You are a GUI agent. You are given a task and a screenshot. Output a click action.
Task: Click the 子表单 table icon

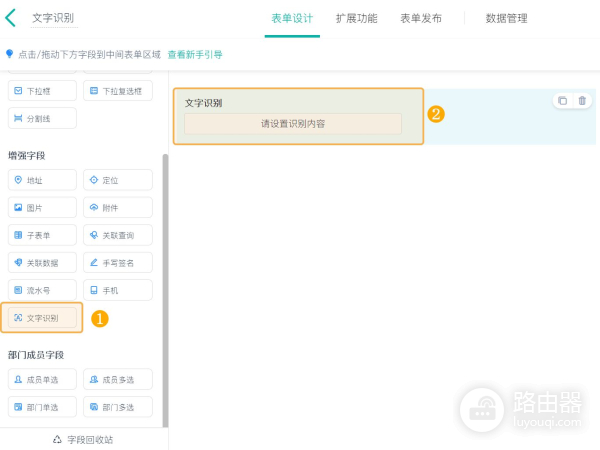18,235
